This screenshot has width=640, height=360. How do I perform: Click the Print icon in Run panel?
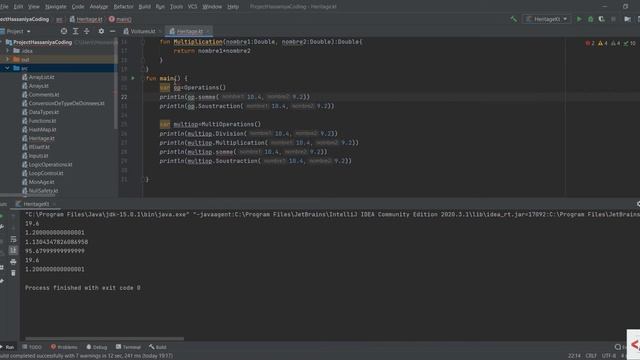[13, 262]
